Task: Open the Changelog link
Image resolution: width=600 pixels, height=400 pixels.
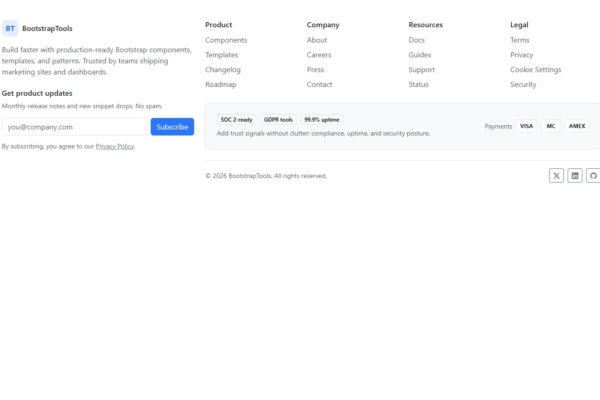Action: [x=222, y=70]
